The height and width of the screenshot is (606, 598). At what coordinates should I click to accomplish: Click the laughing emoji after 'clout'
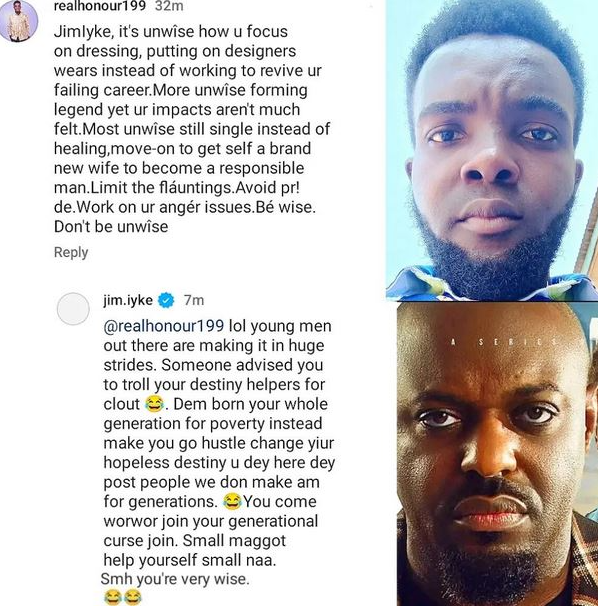tap(154, 404)
